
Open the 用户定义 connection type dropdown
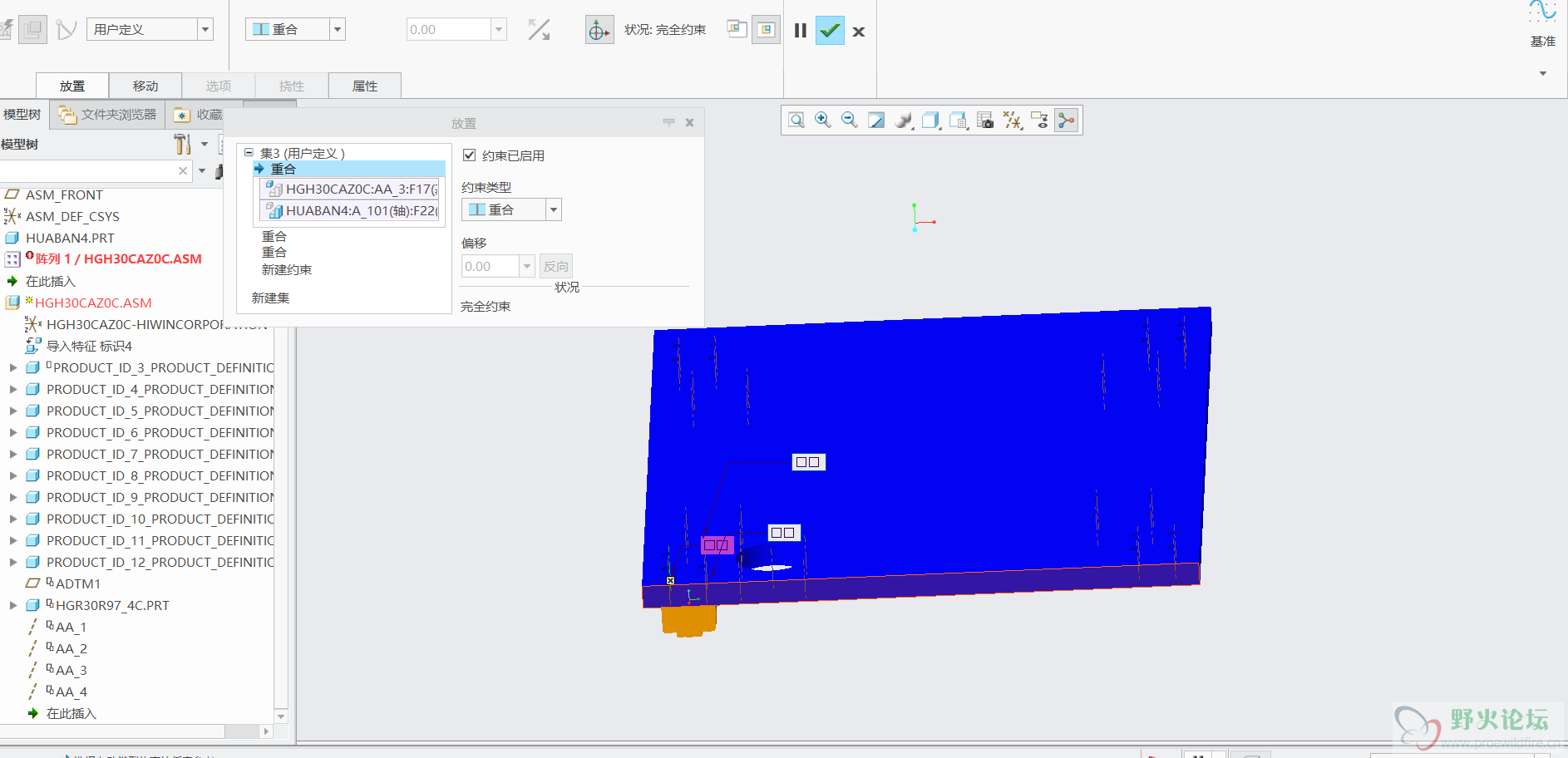205,29
